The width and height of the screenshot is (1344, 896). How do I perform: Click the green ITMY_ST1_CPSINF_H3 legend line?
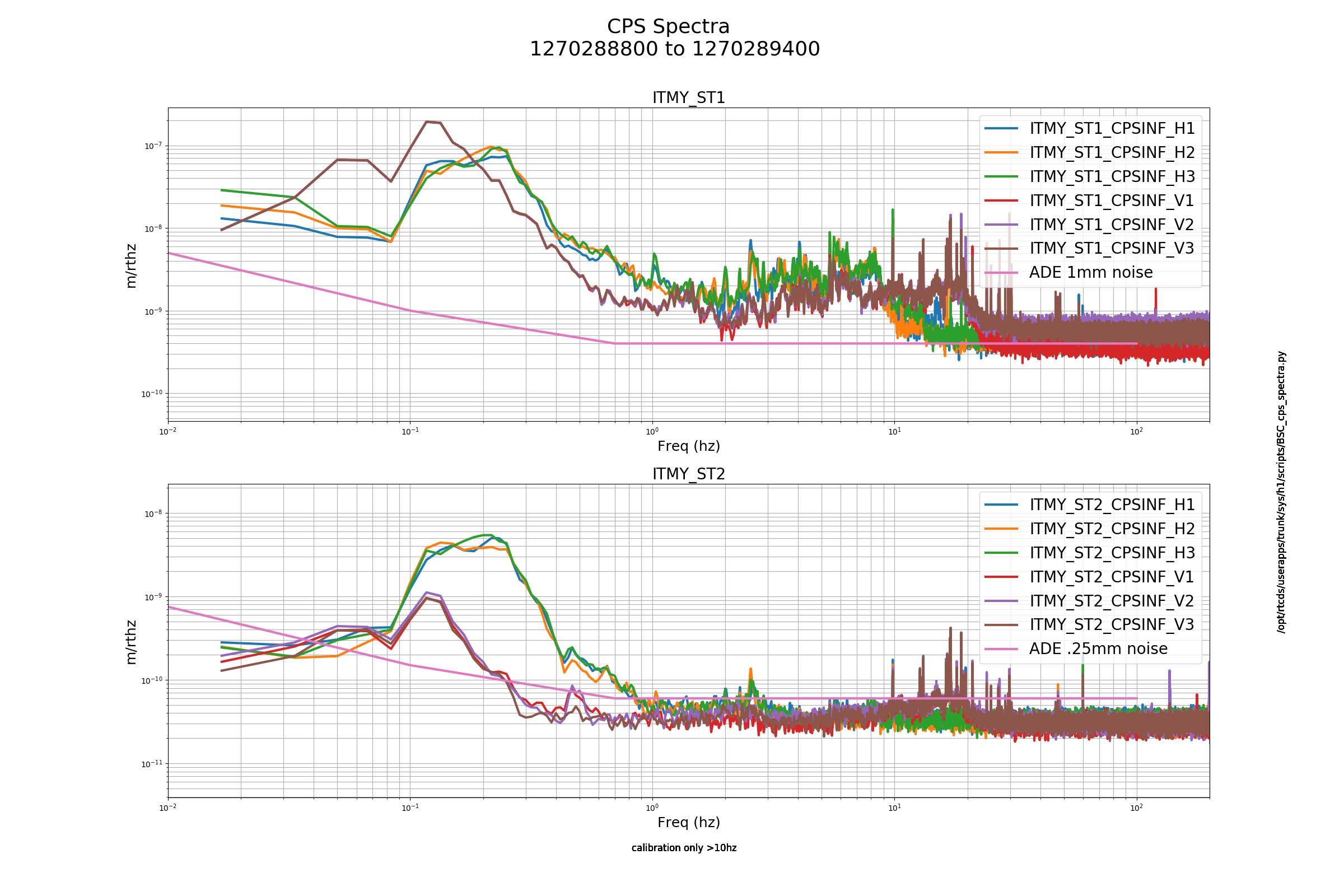pyautogui.click(x=1001, y=176)
